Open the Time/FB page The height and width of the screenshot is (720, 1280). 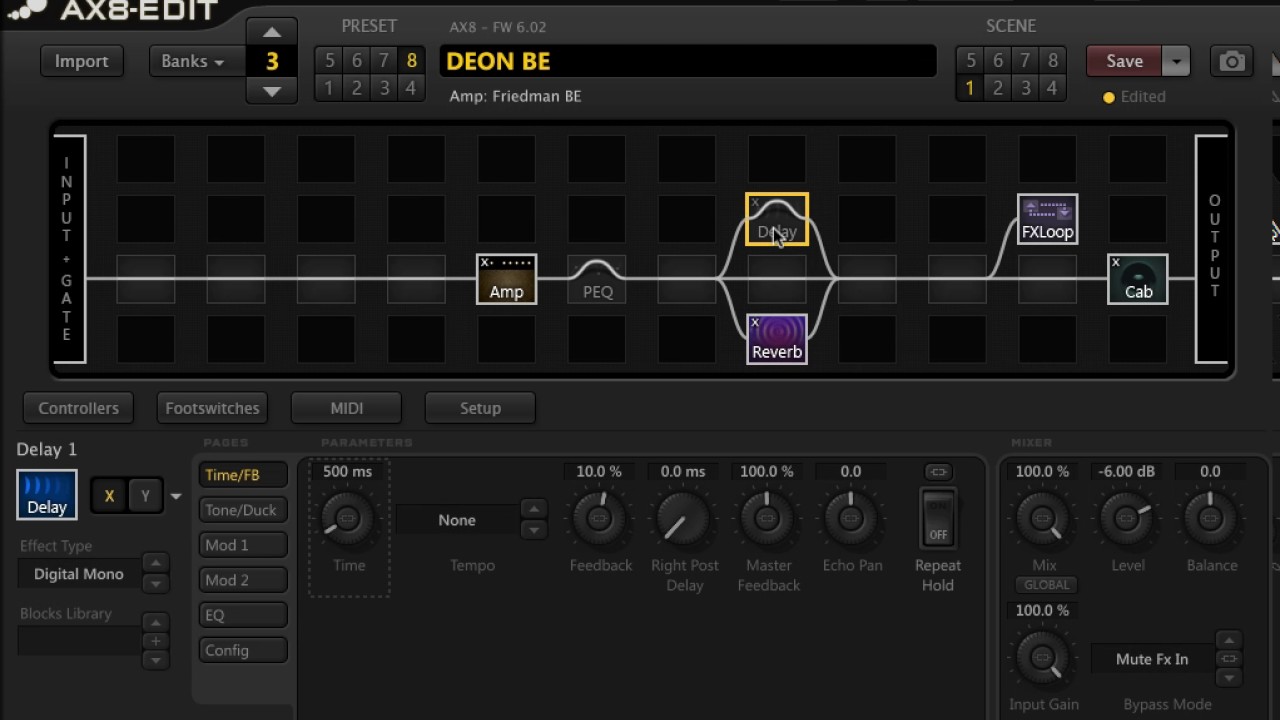tap(243, 475)
